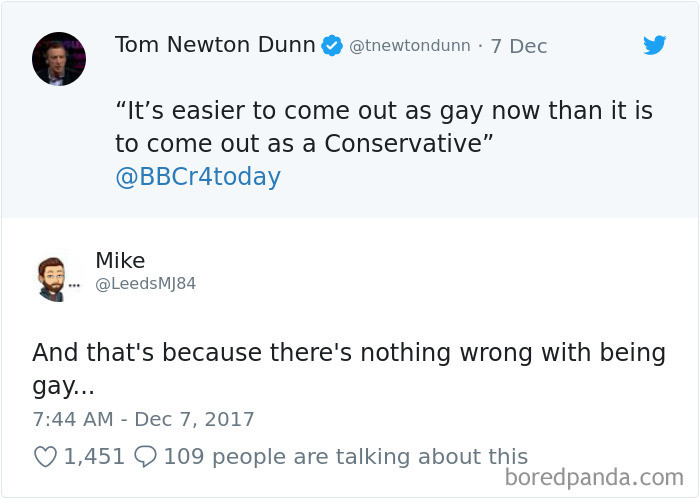Open Tom Newton Dunn's profile name
The image size is (700, 499).
(x=215, y=45)
